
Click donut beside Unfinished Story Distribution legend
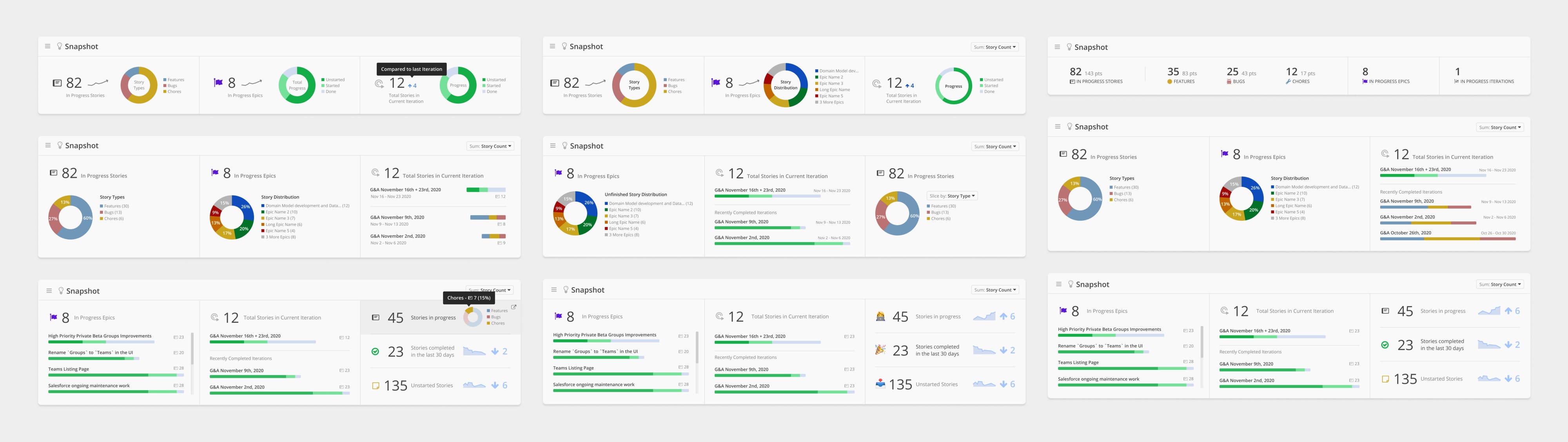tap(575, 213)
